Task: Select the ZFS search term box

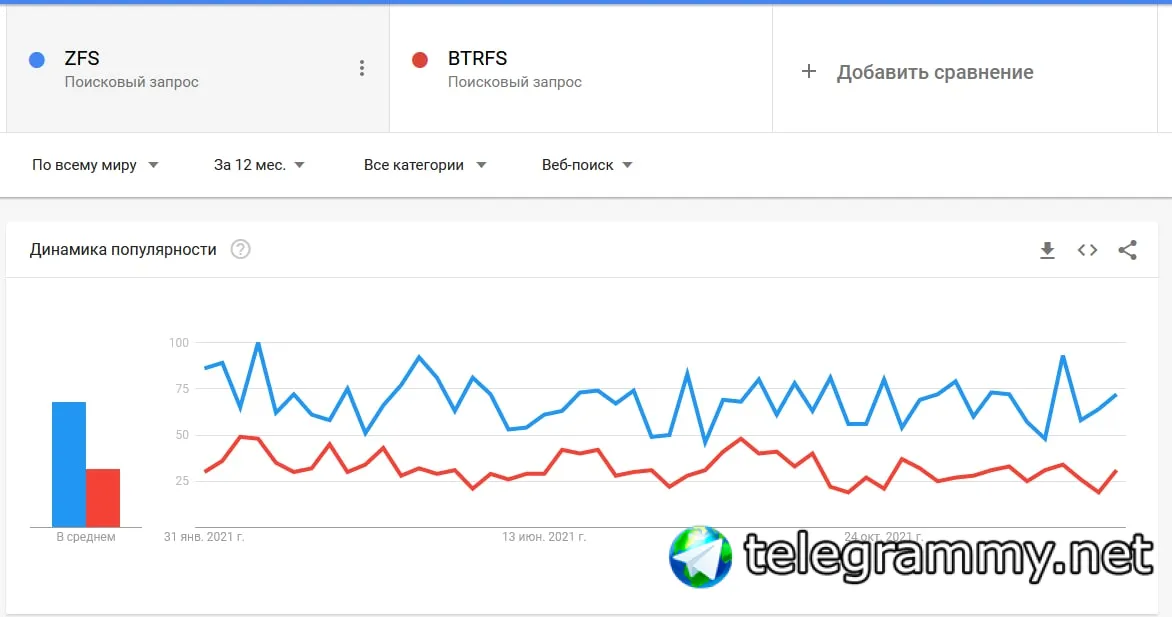Action: [x=190, y=68]
